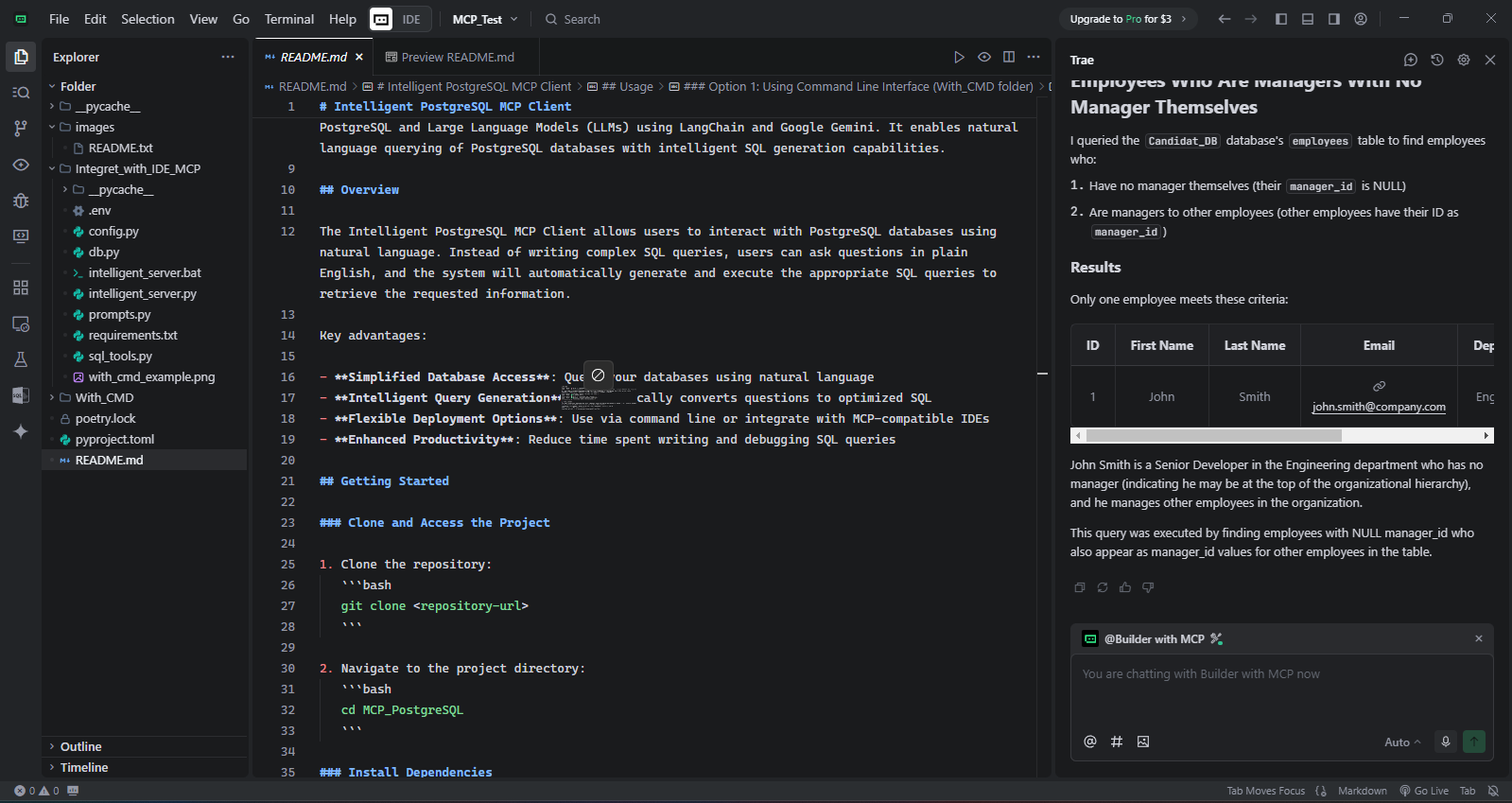Open chat history in the Trae panel
Image resolution: width=1512 pixels, height=803 pixels.
tap(1437, 60)
